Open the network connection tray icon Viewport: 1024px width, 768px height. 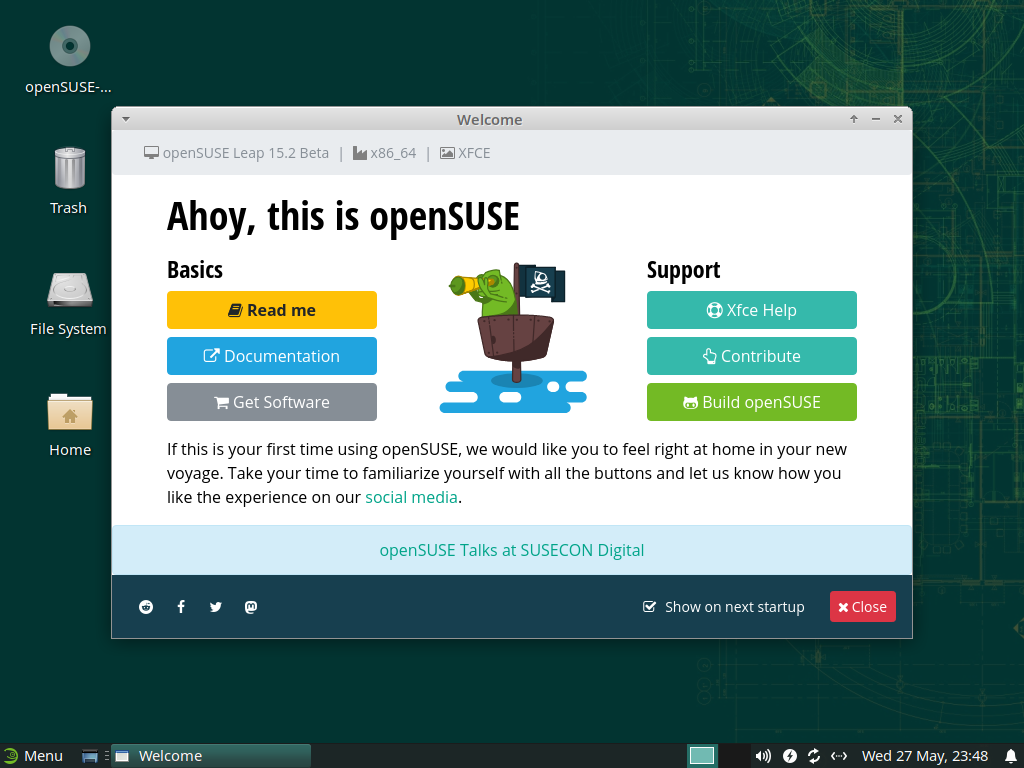pos(839,756)
